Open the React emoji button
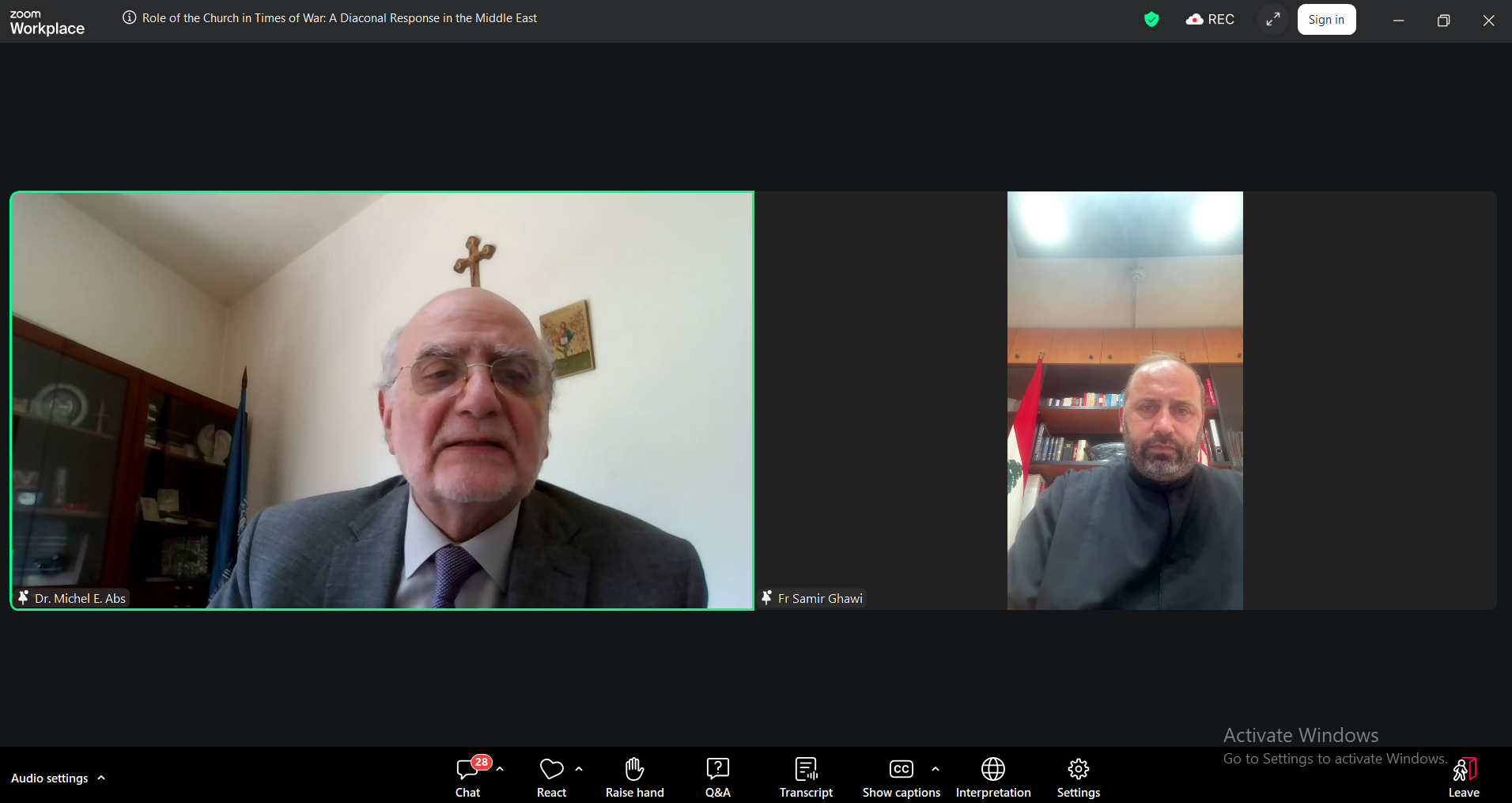The image size is (1512, 803). [551, 777]
